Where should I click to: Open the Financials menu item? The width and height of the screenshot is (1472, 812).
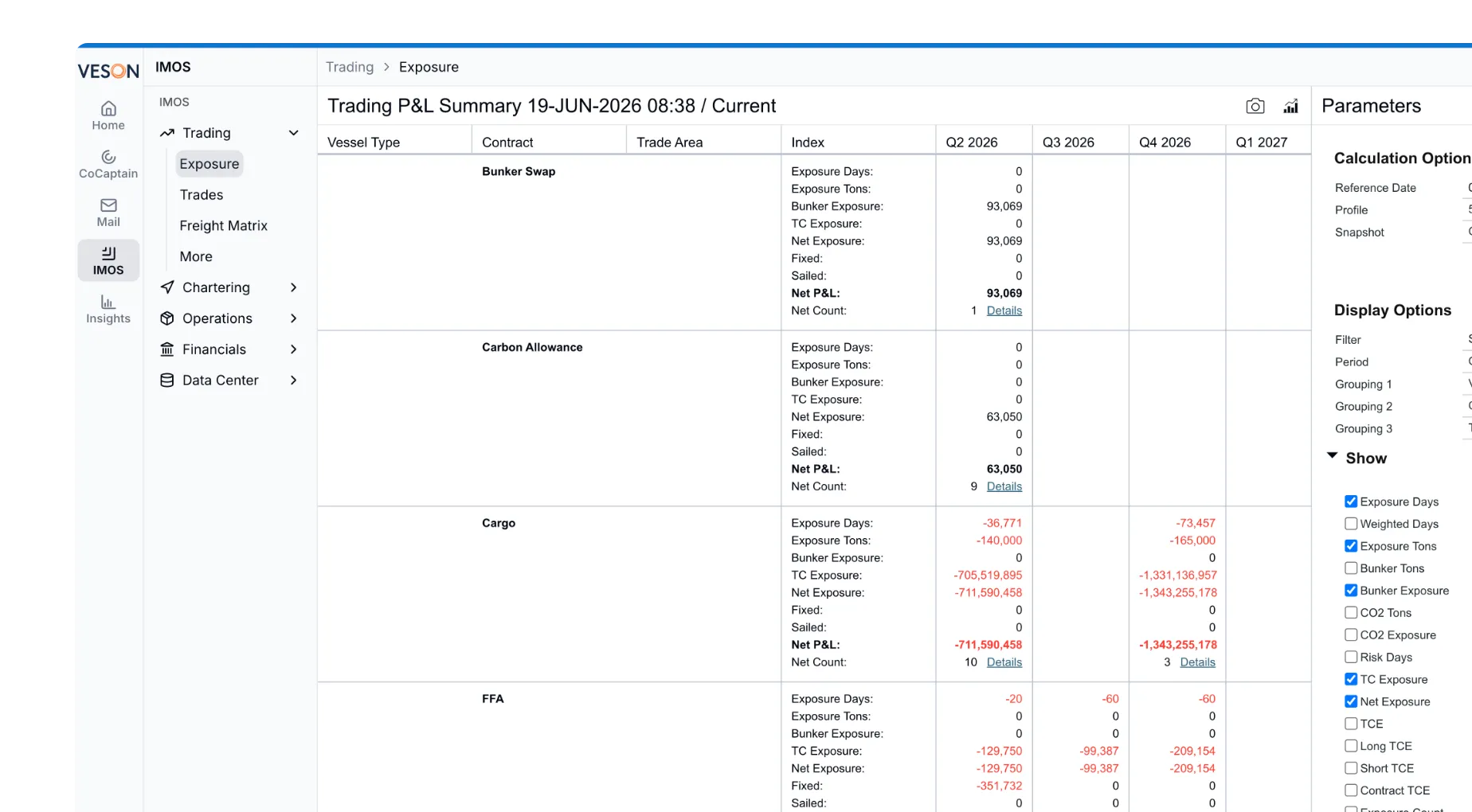(214, 349)
